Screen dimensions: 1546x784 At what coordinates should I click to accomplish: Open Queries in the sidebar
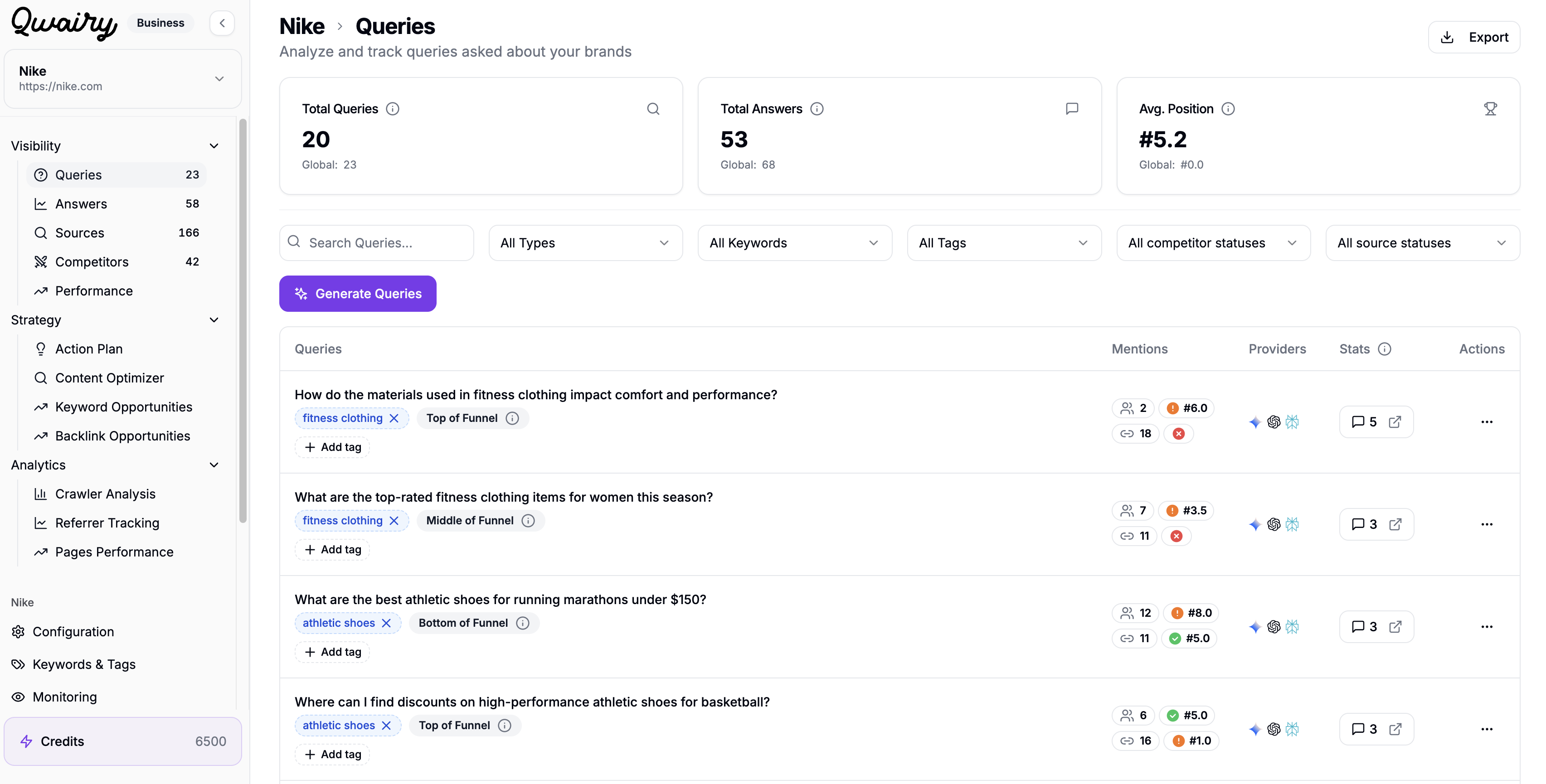116,175
